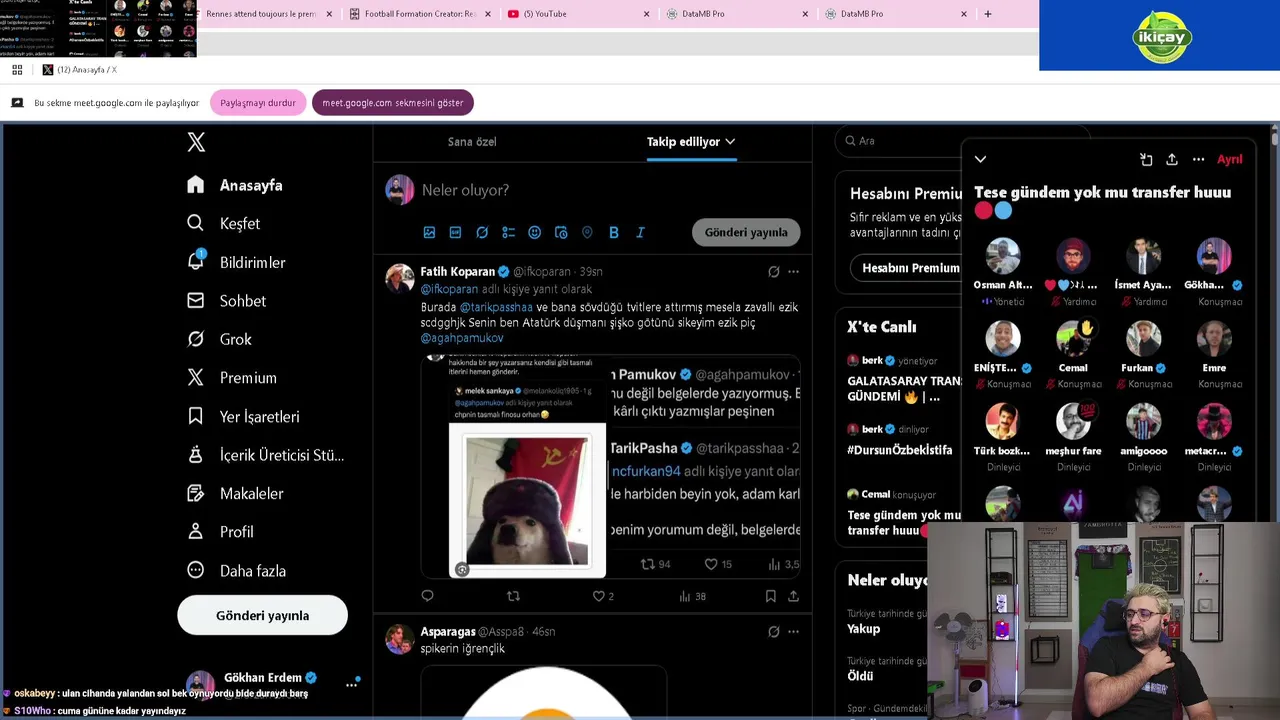
Task: Add image media to post
Action: pos(429,232)
